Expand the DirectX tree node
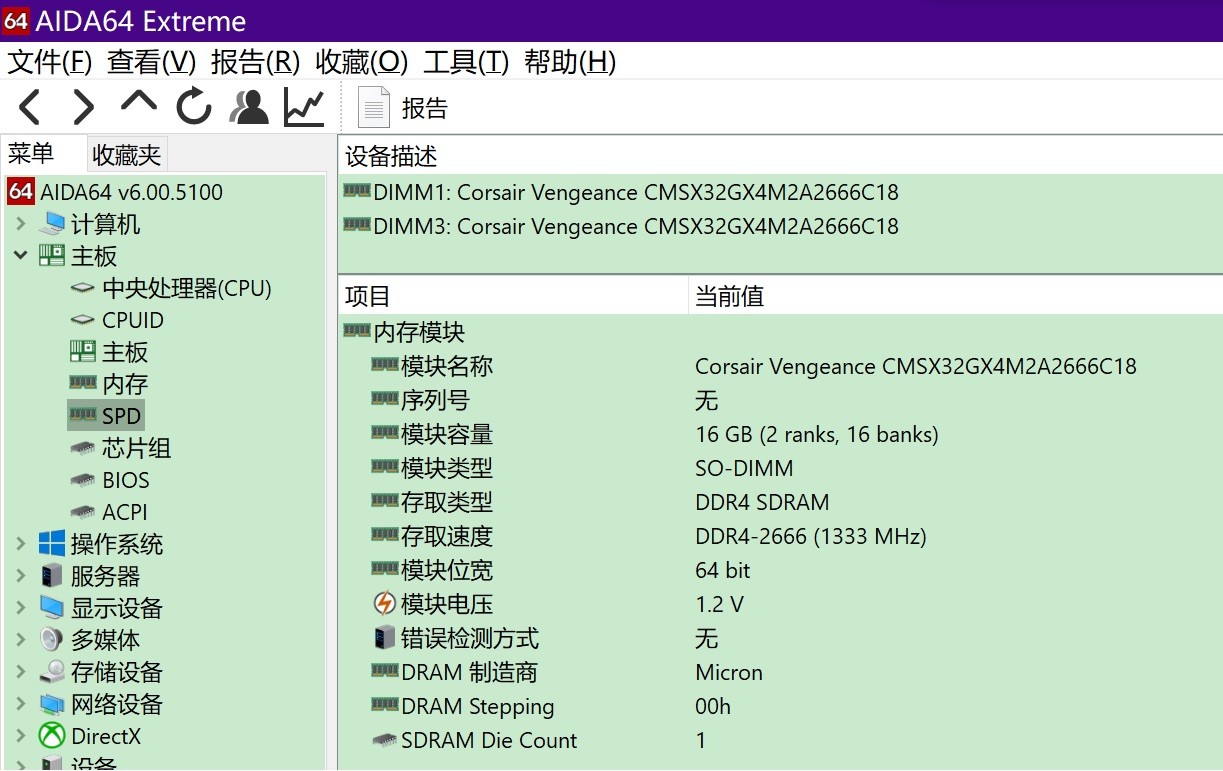This screenshot has width=1223, height=771. [x=20, y=736]
